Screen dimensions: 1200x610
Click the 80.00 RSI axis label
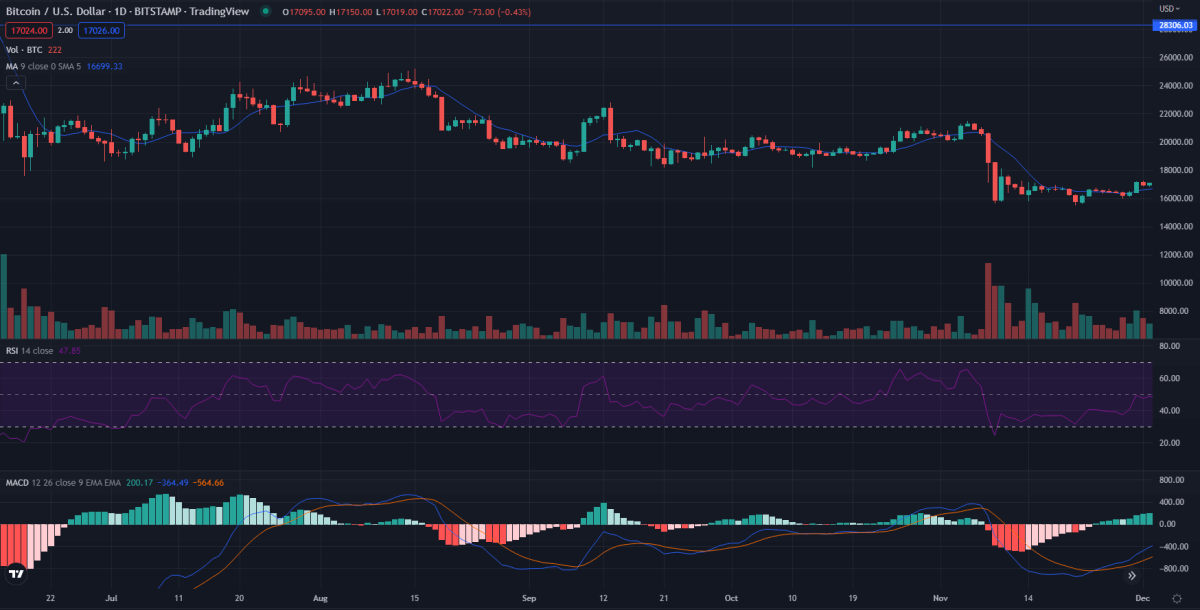1169,346
